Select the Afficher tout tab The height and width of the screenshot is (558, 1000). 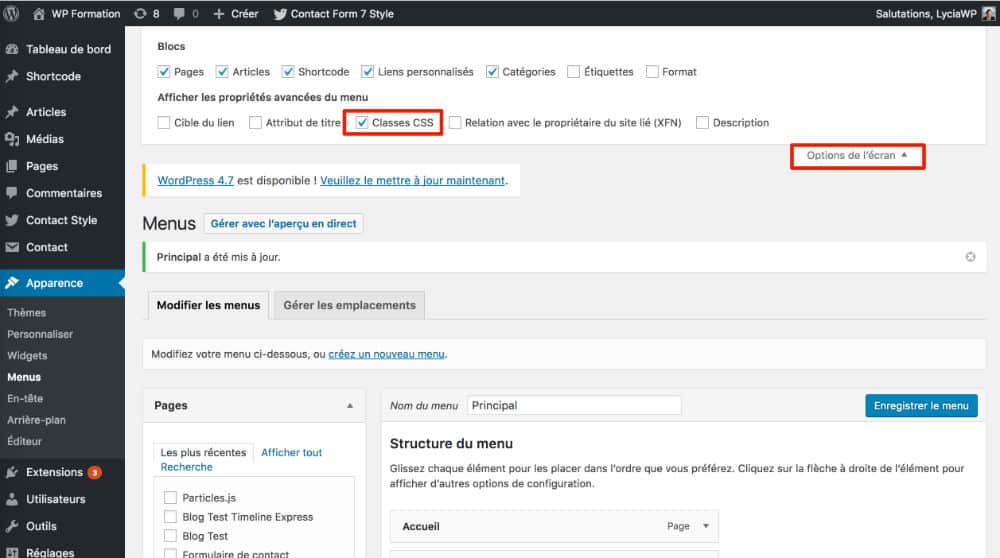(291, 452)
